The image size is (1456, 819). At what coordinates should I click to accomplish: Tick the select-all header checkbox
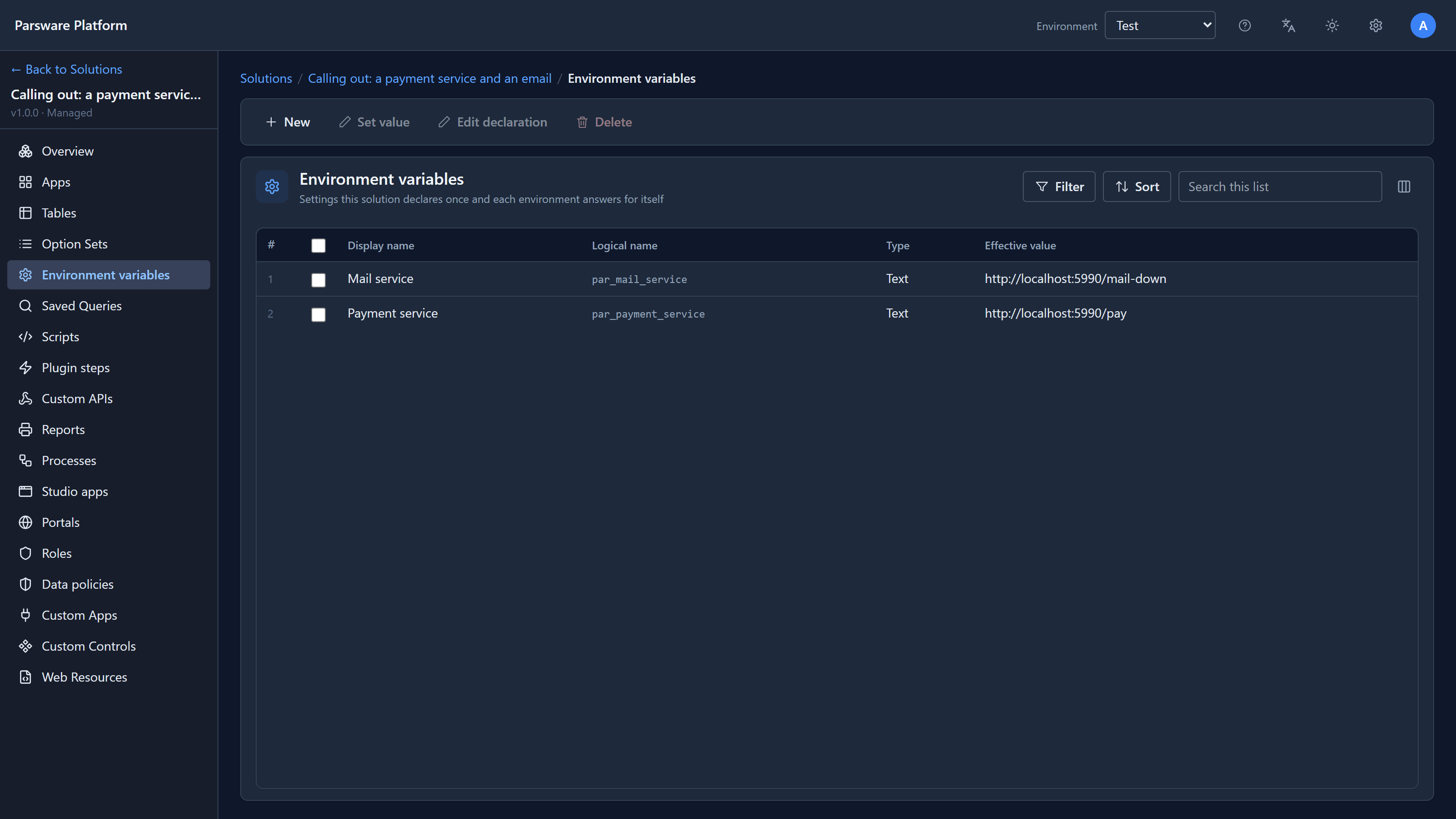coord(318,245)
